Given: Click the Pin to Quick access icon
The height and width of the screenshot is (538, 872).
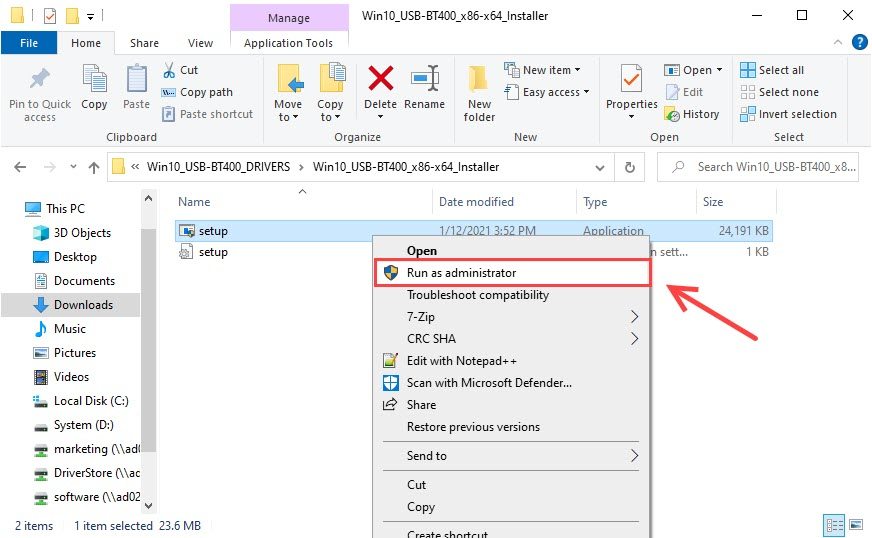Looking at the screenshot, I should coord(40,80).
